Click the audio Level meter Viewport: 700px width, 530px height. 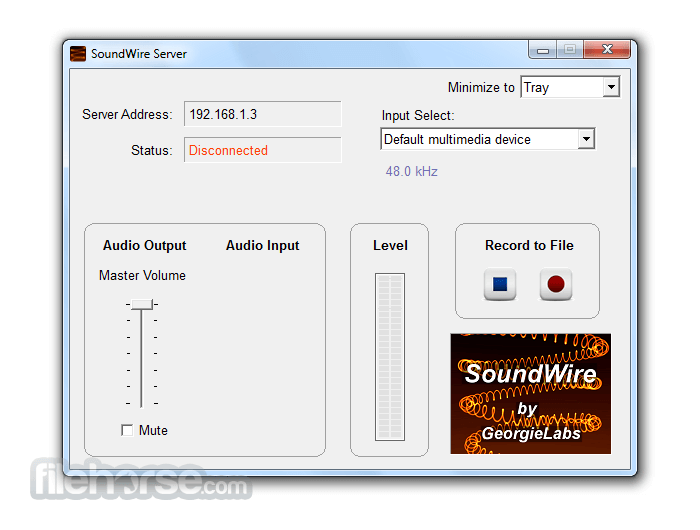[x=390, y=357]
